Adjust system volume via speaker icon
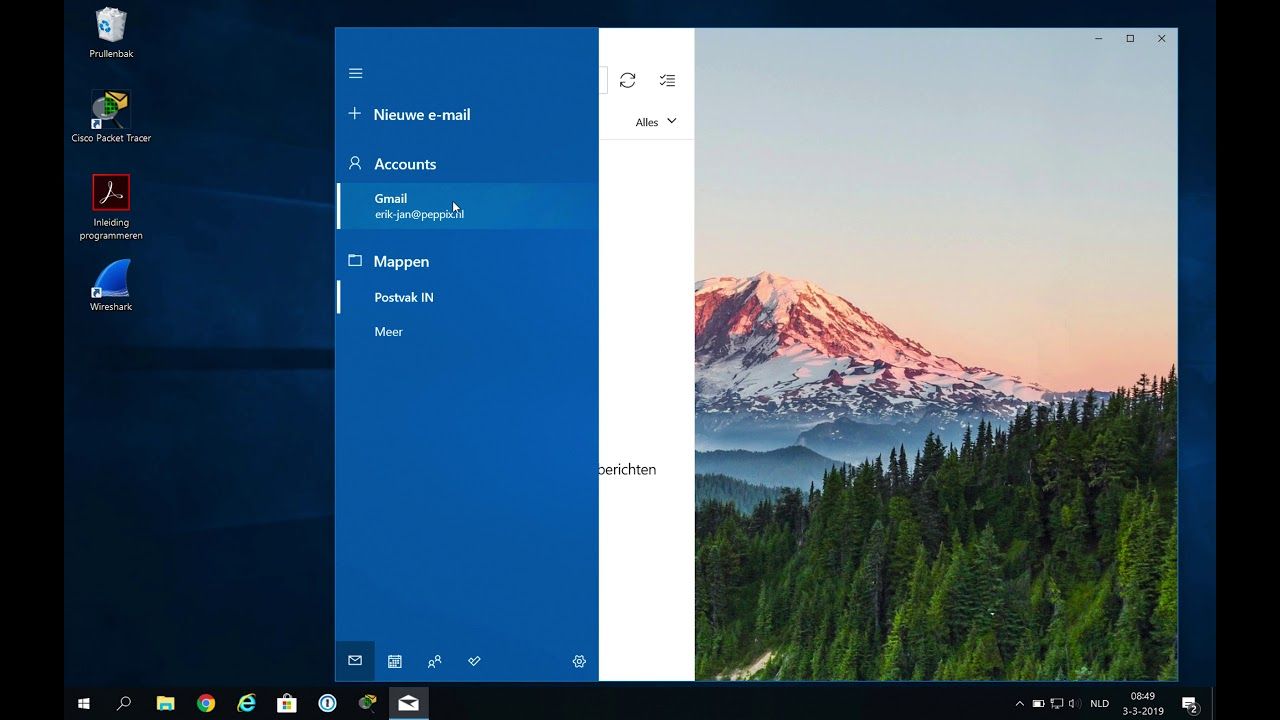The height and width of the screenshot is (720, 1280). click(1073, 703)
